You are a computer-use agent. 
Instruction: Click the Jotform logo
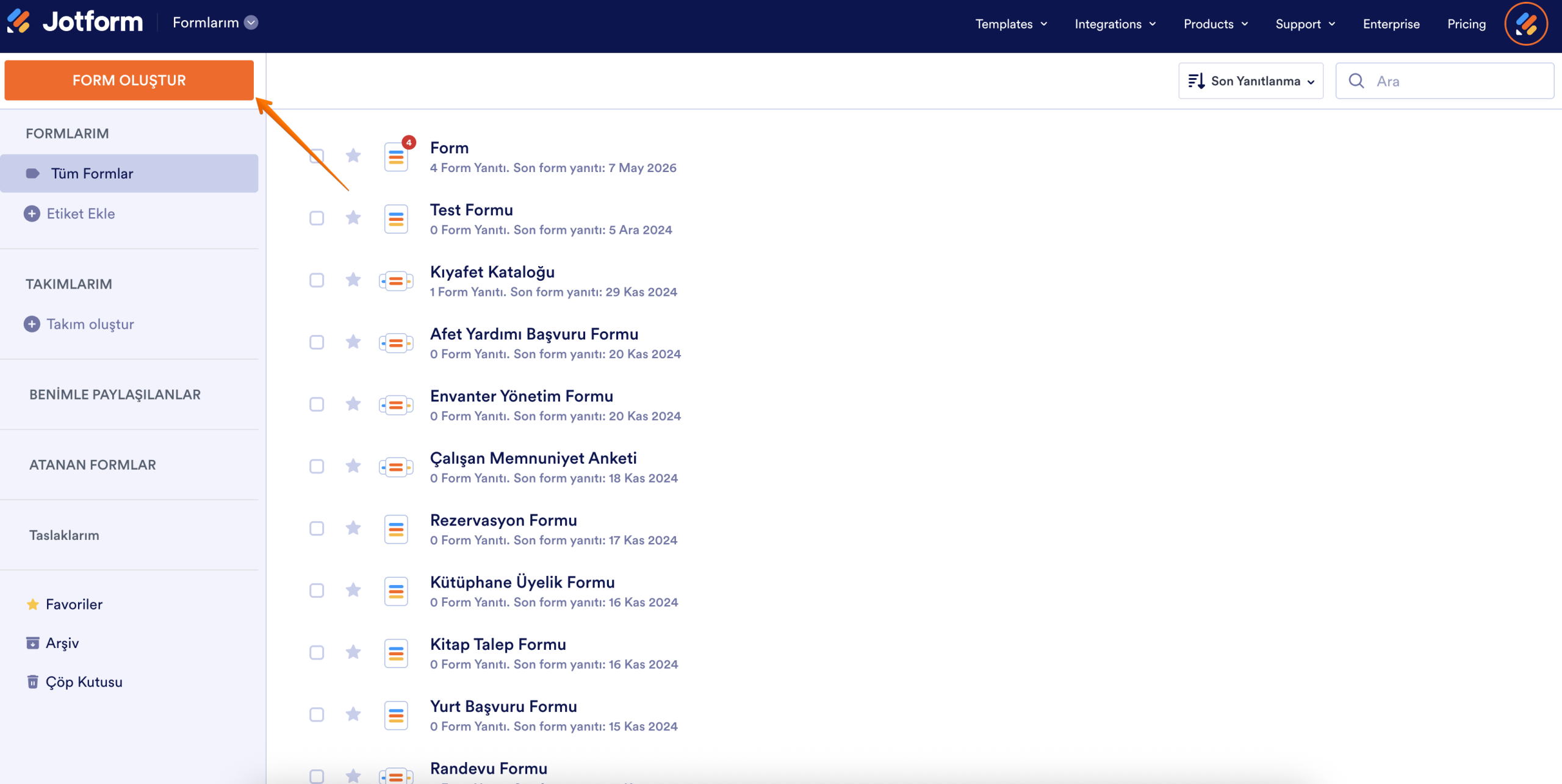(75, 23)
